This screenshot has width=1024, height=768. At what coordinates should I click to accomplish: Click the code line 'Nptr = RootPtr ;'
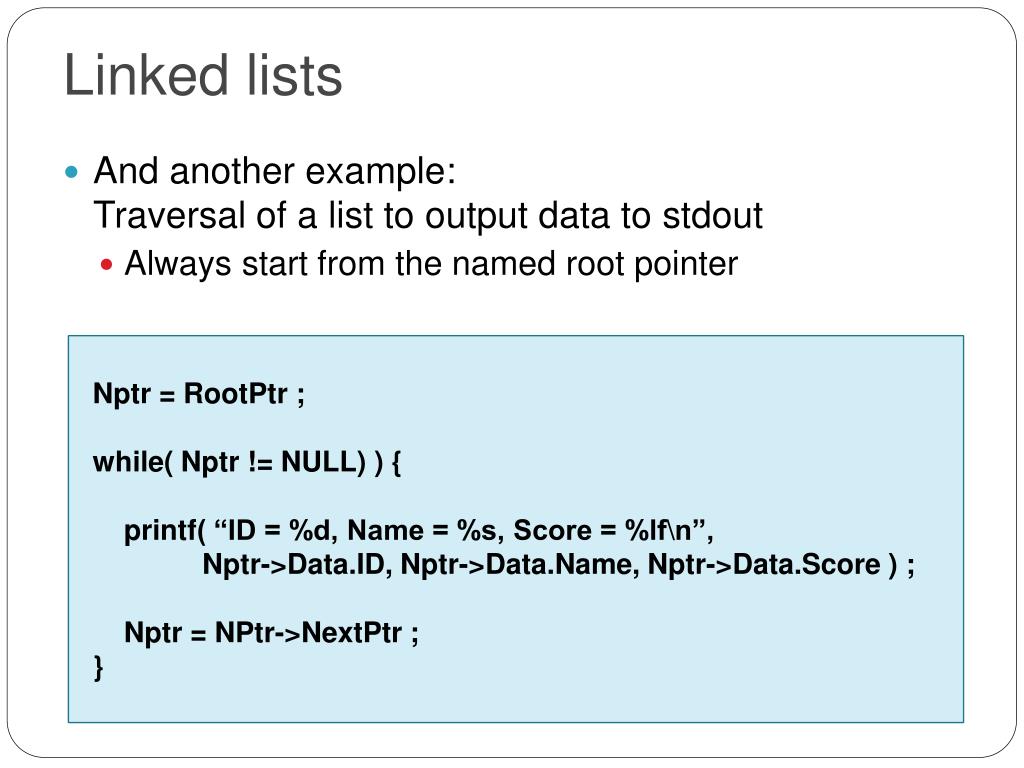pyautogui.click(x=199, y=394)
